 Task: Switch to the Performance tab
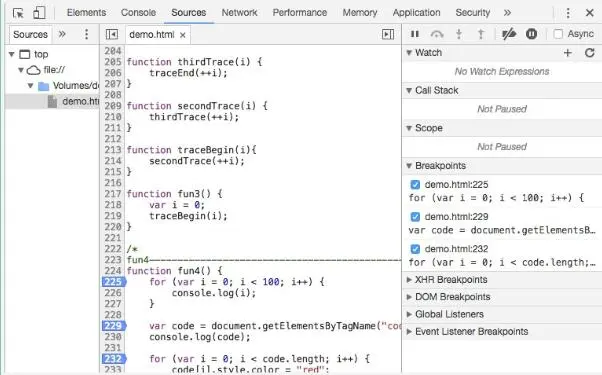(299, 13)
